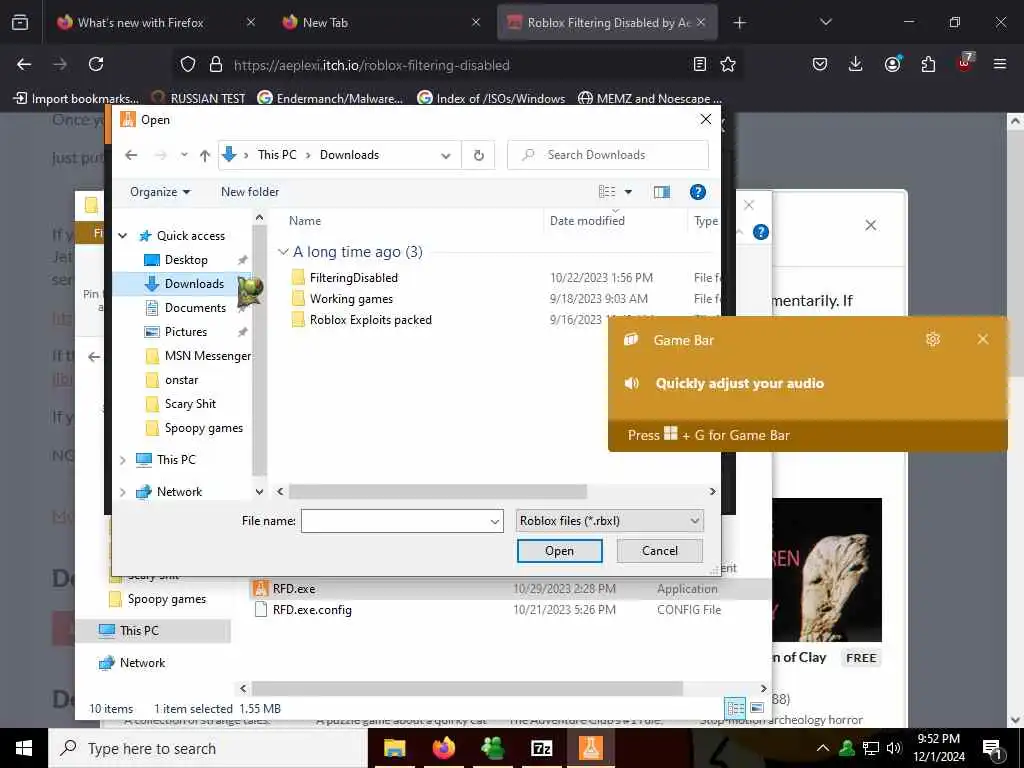Toggle reader view in Firefox

699,64
